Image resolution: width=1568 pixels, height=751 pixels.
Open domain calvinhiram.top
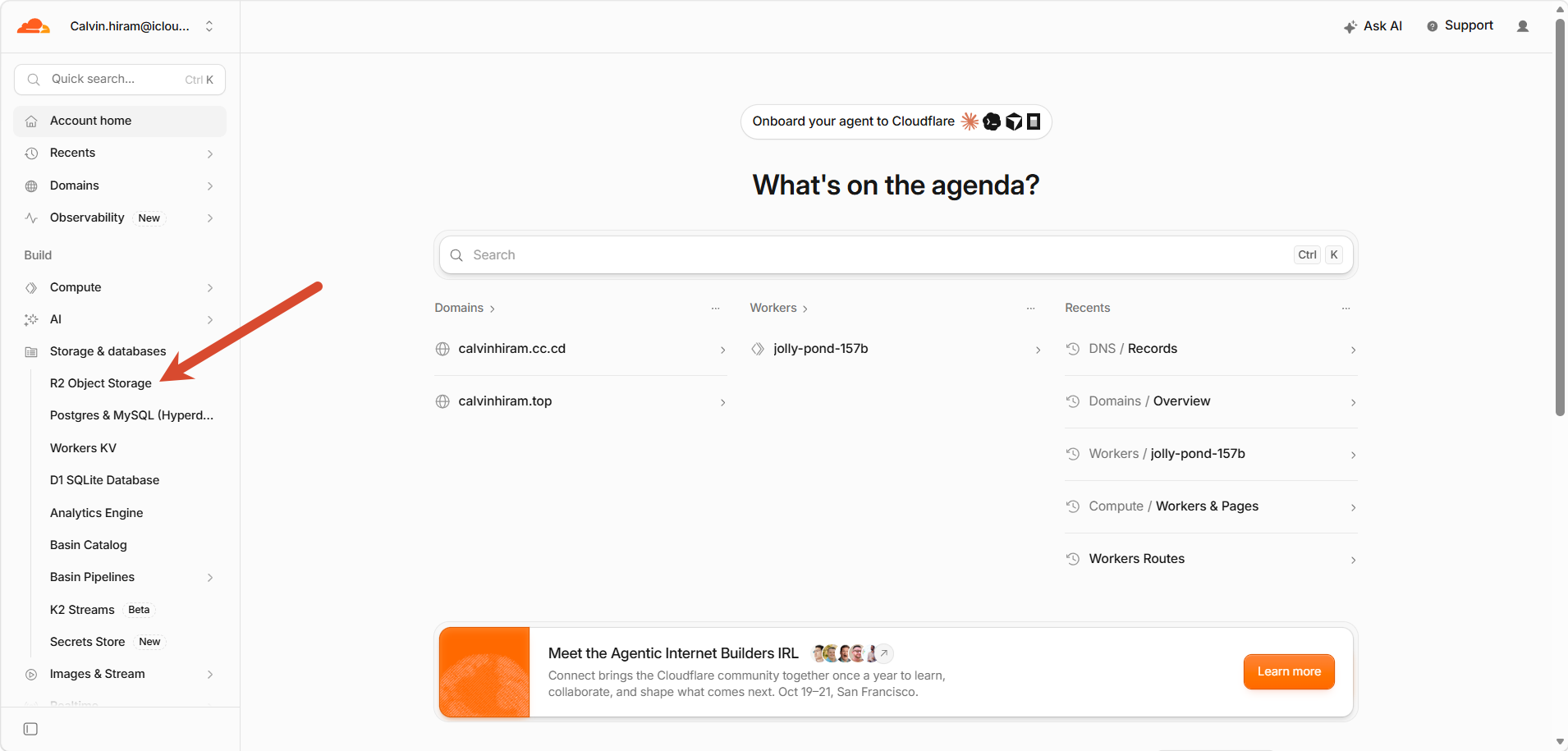coord(580,402)
